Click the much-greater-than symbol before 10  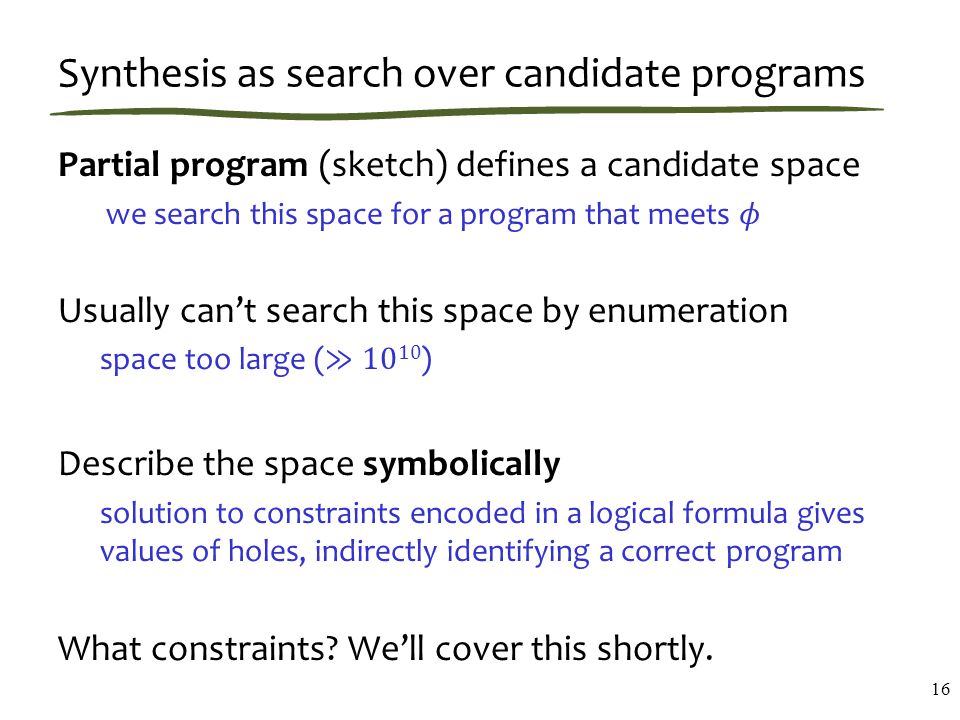[339, 360]
